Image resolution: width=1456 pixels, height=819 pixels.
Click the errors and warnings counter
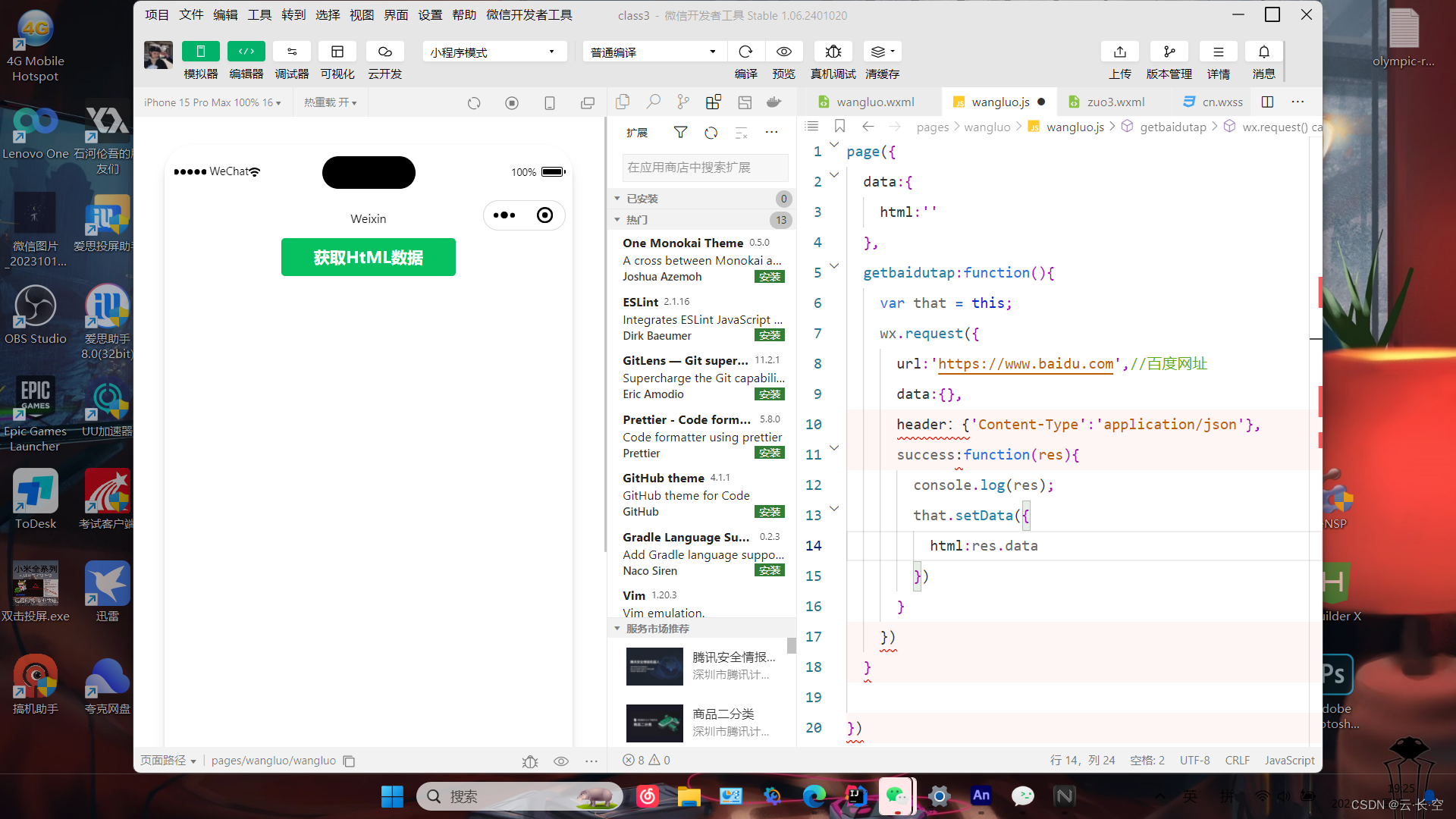646,760
